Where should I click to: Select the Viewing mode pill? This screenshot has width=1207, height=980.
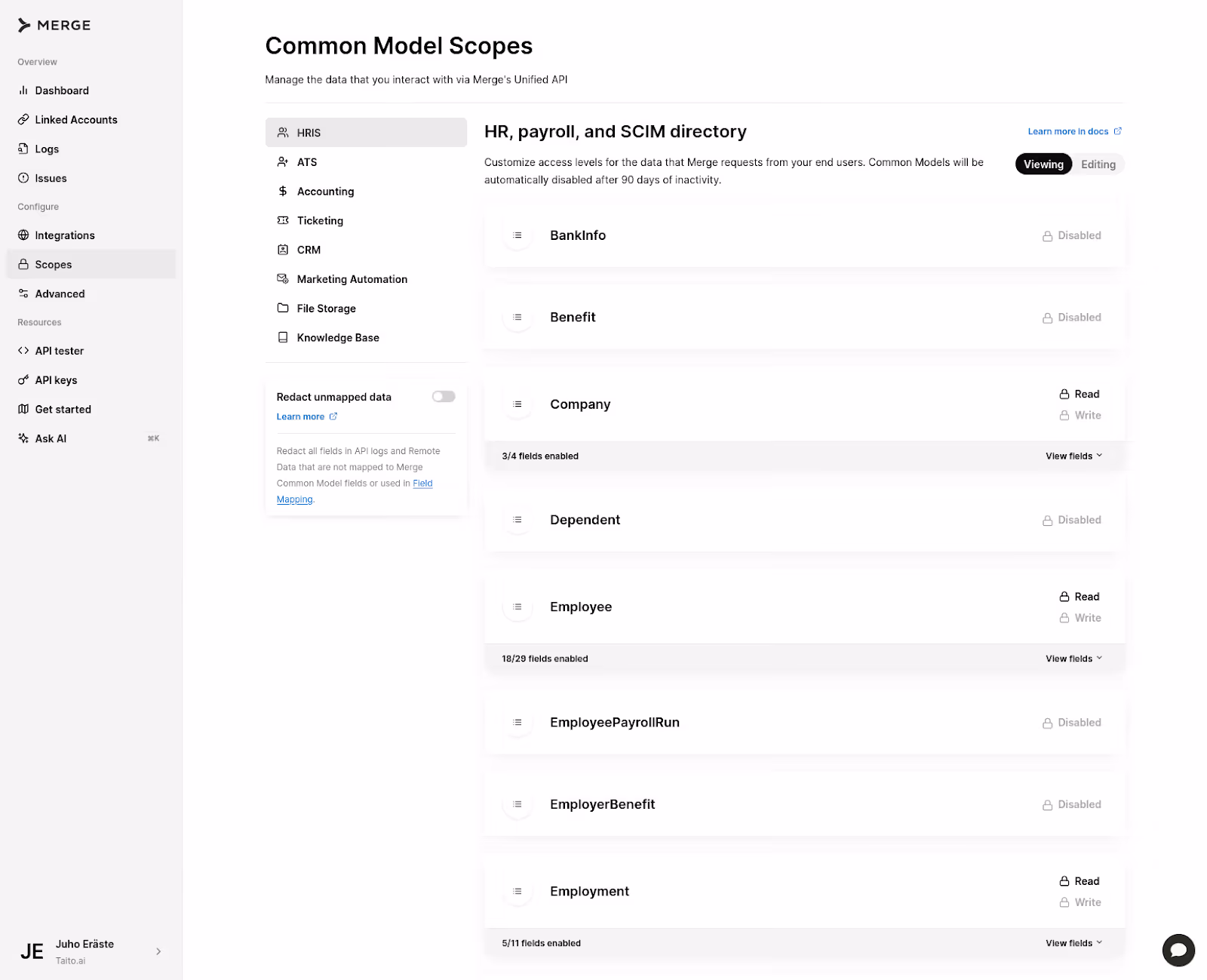tap(1043, 164)
